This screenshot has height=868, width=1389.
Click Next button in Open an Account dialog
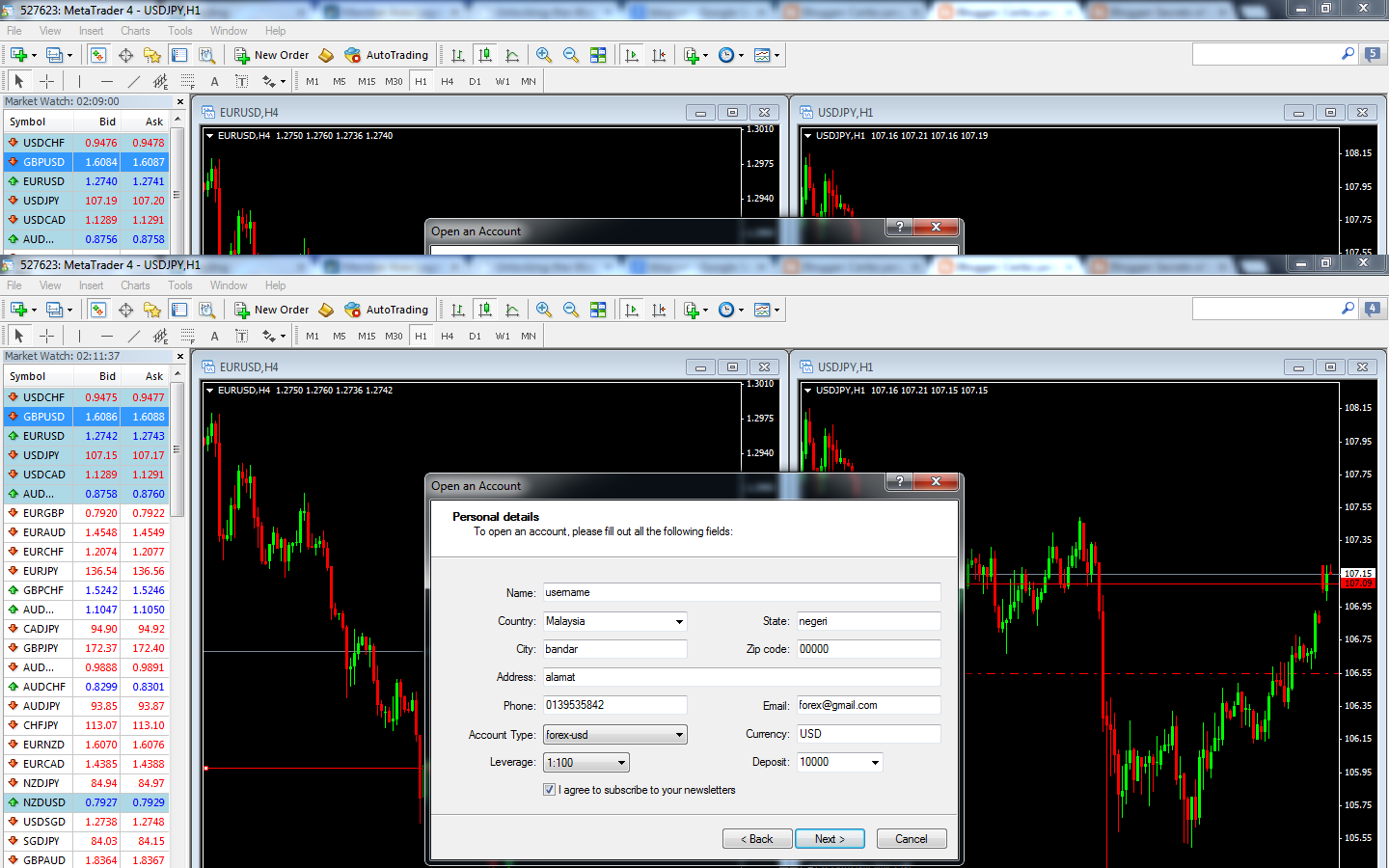[830, 839]
